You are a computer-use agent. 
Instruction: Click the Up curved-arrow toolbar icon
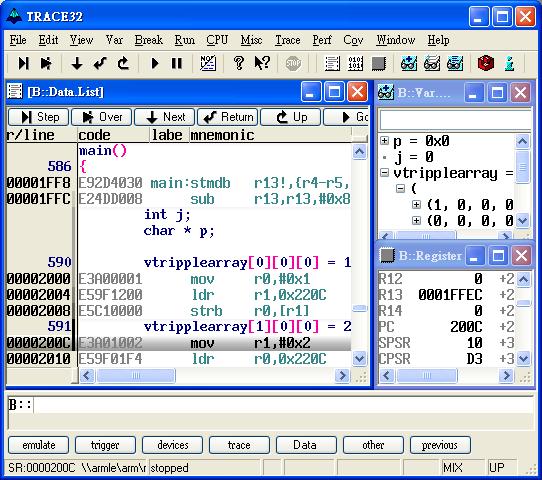[123, 63]
